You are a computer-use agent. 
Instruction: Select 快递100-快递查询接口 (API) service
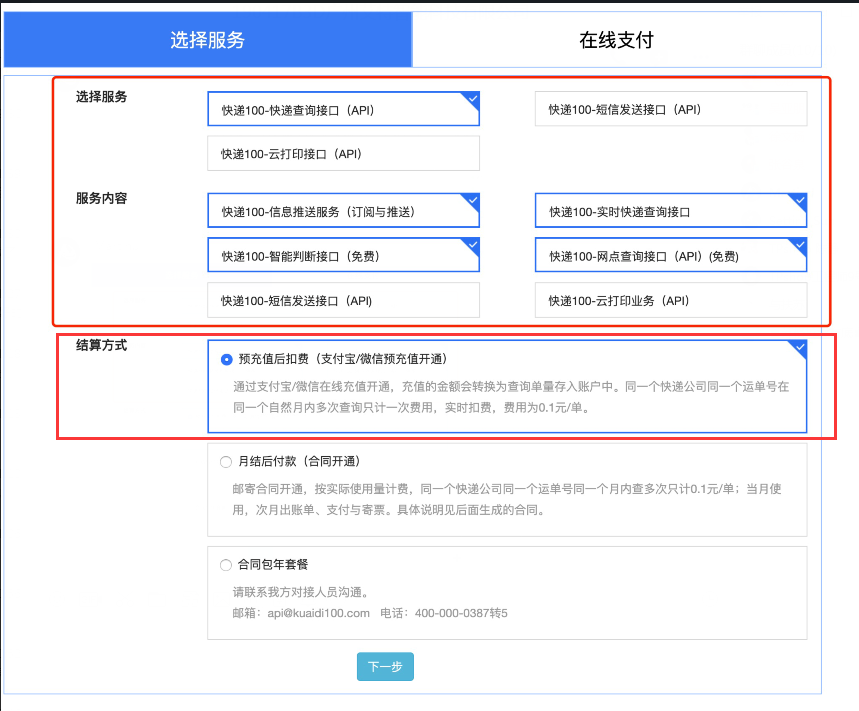tap(343, 109)
